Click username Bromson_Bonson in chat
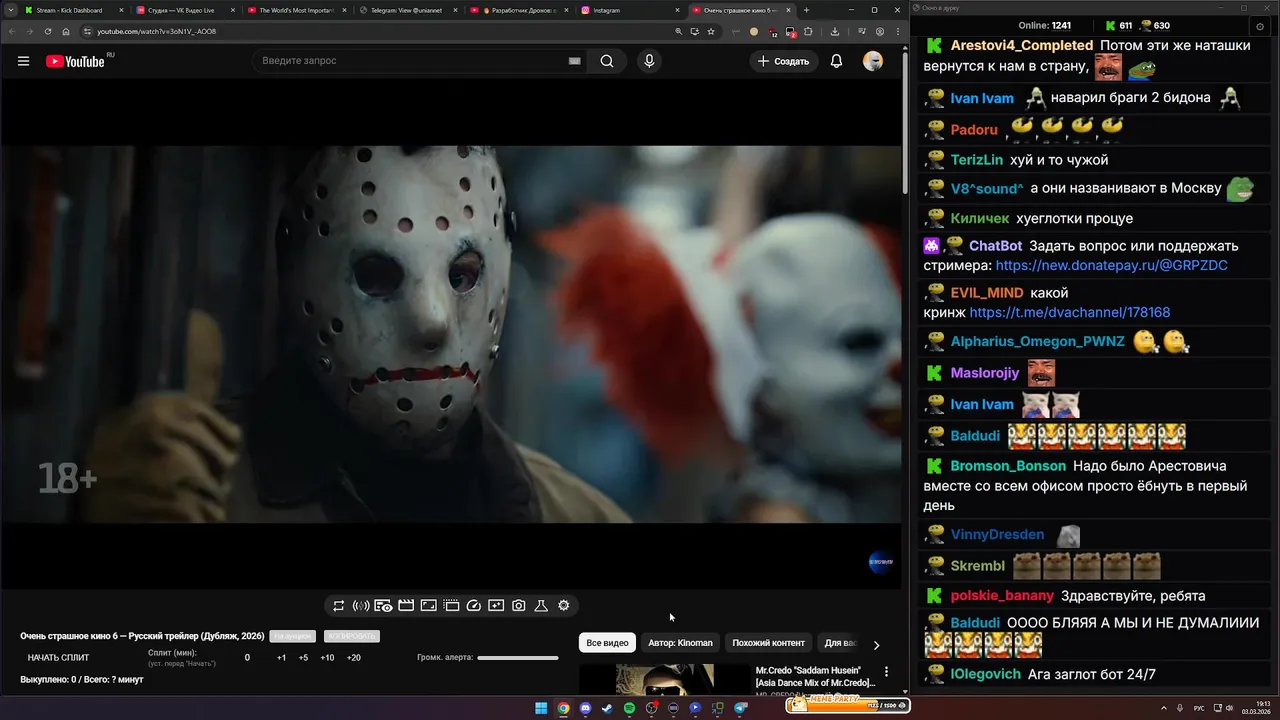The width and height of the screenshot is (1280, 720). click(1008, 466)
